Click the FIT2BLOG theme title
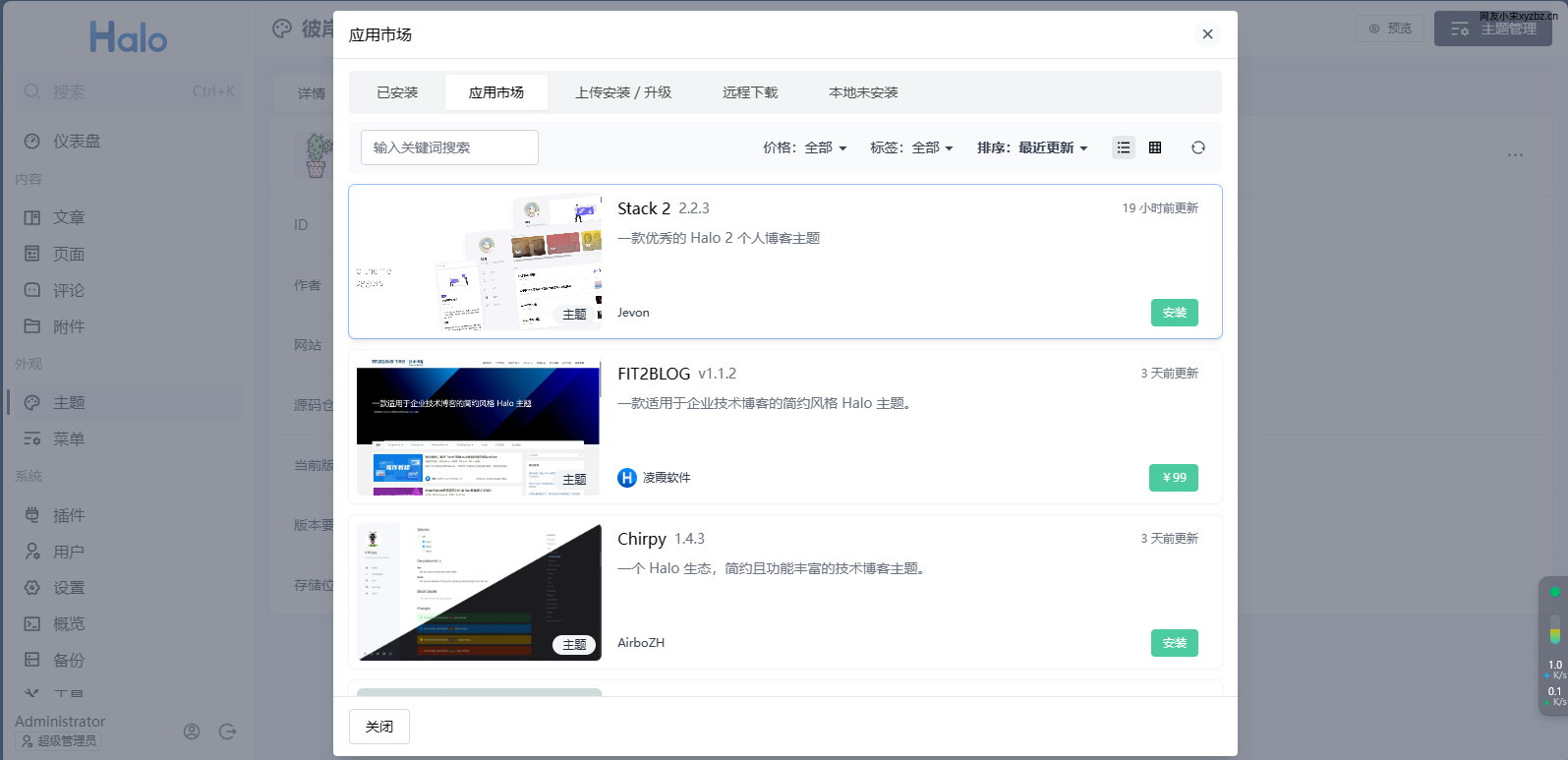Image resolution: width=1568 pixels, height=760 pixels. 654,374
